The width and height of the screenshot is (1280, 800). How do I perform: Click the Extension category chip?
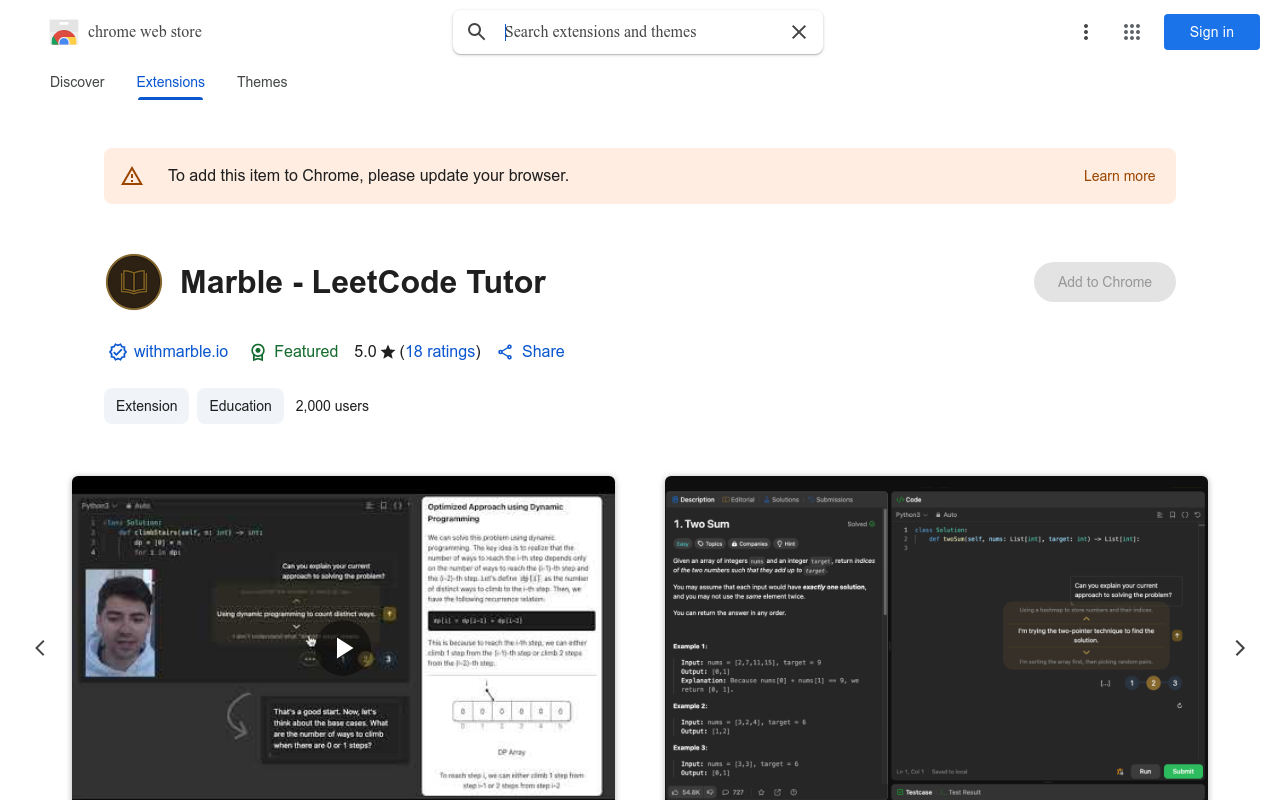(146, 406)
